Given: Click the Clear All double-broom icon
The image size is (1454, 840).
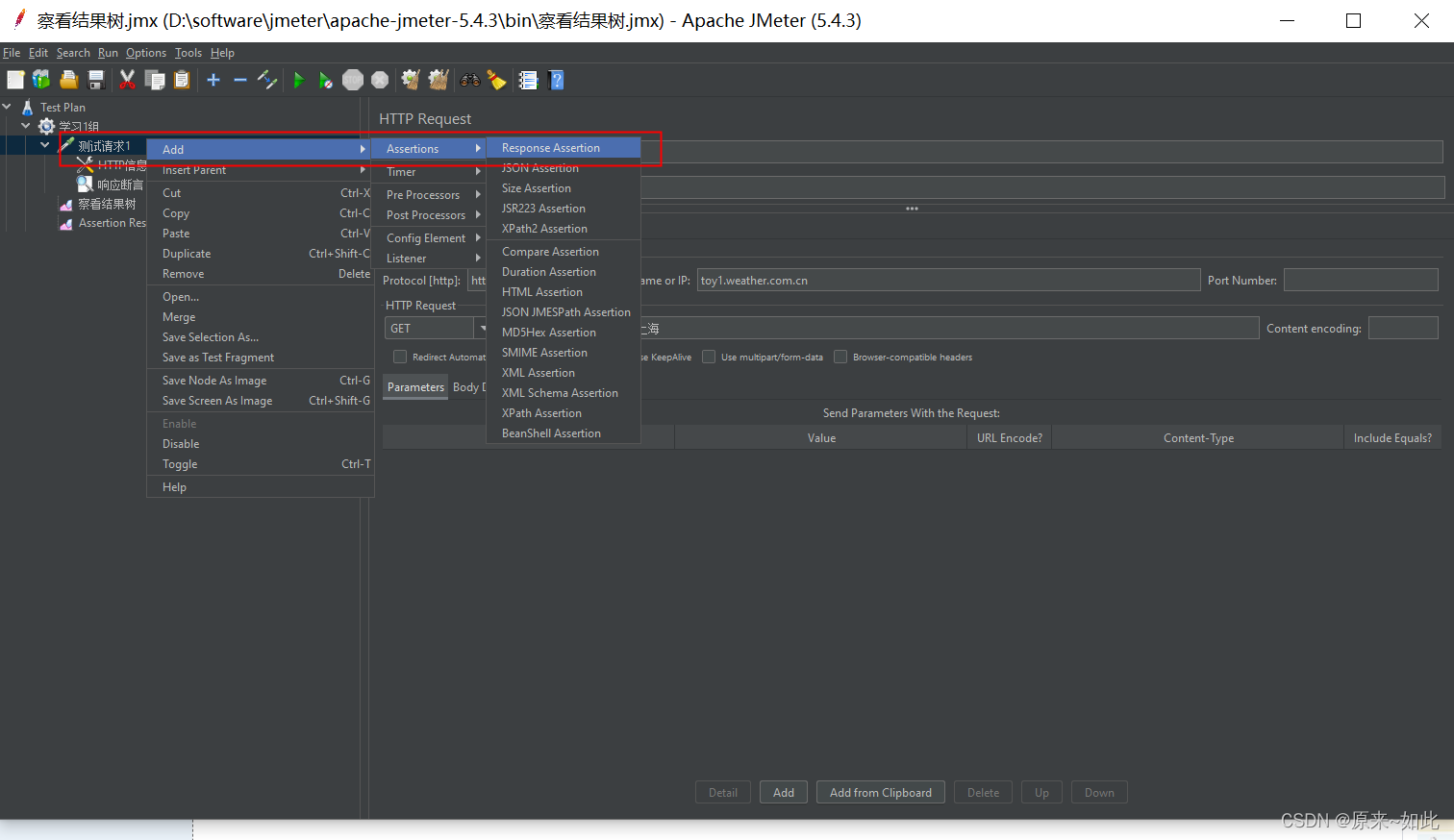Looking at the screenshot, I should [439, 80].
